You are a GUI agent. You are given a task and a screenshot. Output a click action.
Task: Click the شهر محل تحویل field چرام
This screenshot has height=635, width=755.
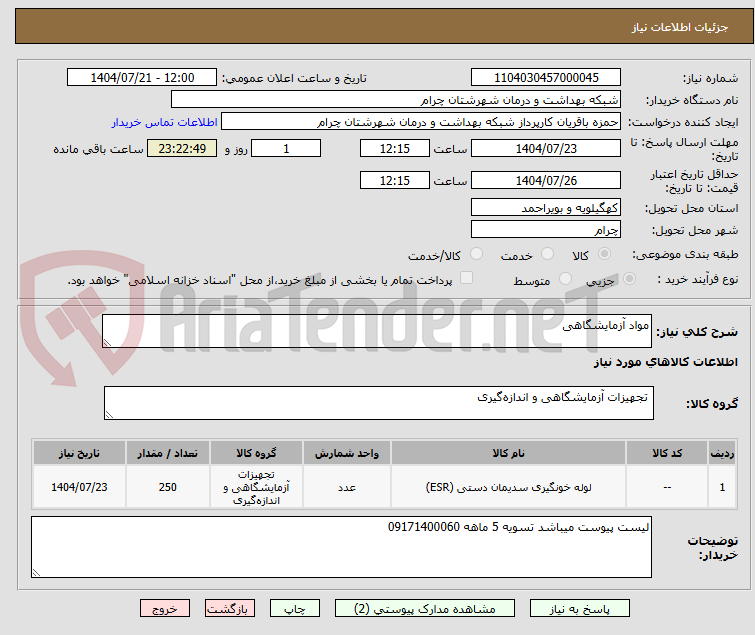[x=546, y=230]
